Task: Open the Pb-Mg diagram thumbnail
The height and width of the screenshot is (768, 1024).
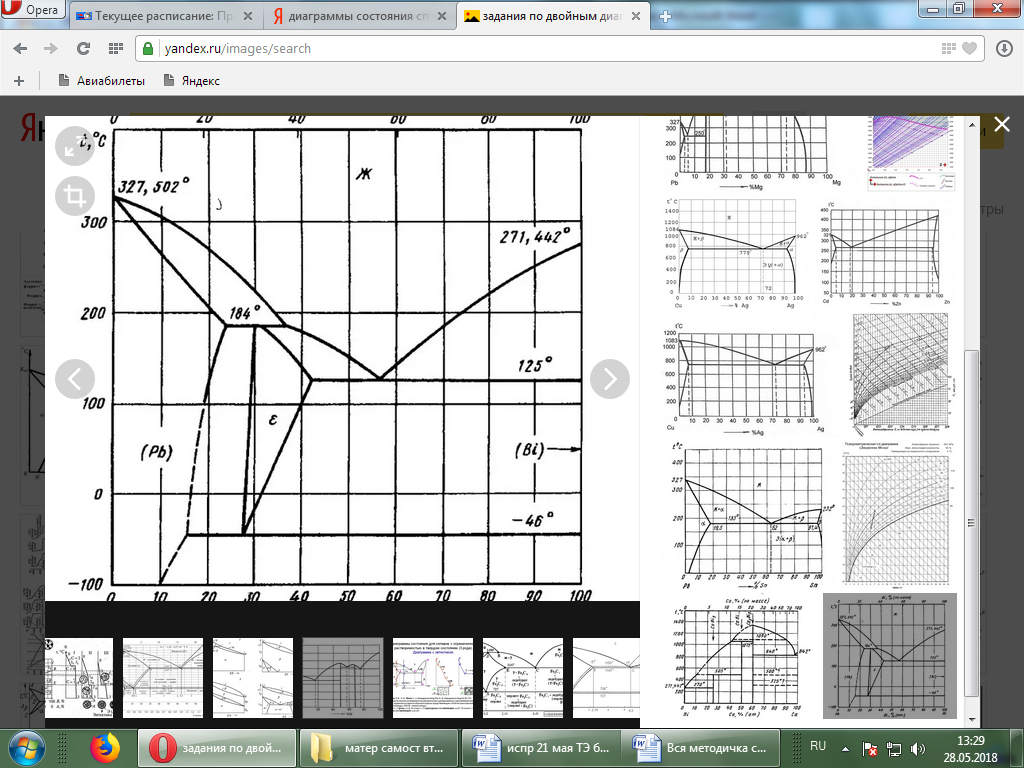Action: tap(754, 153)
